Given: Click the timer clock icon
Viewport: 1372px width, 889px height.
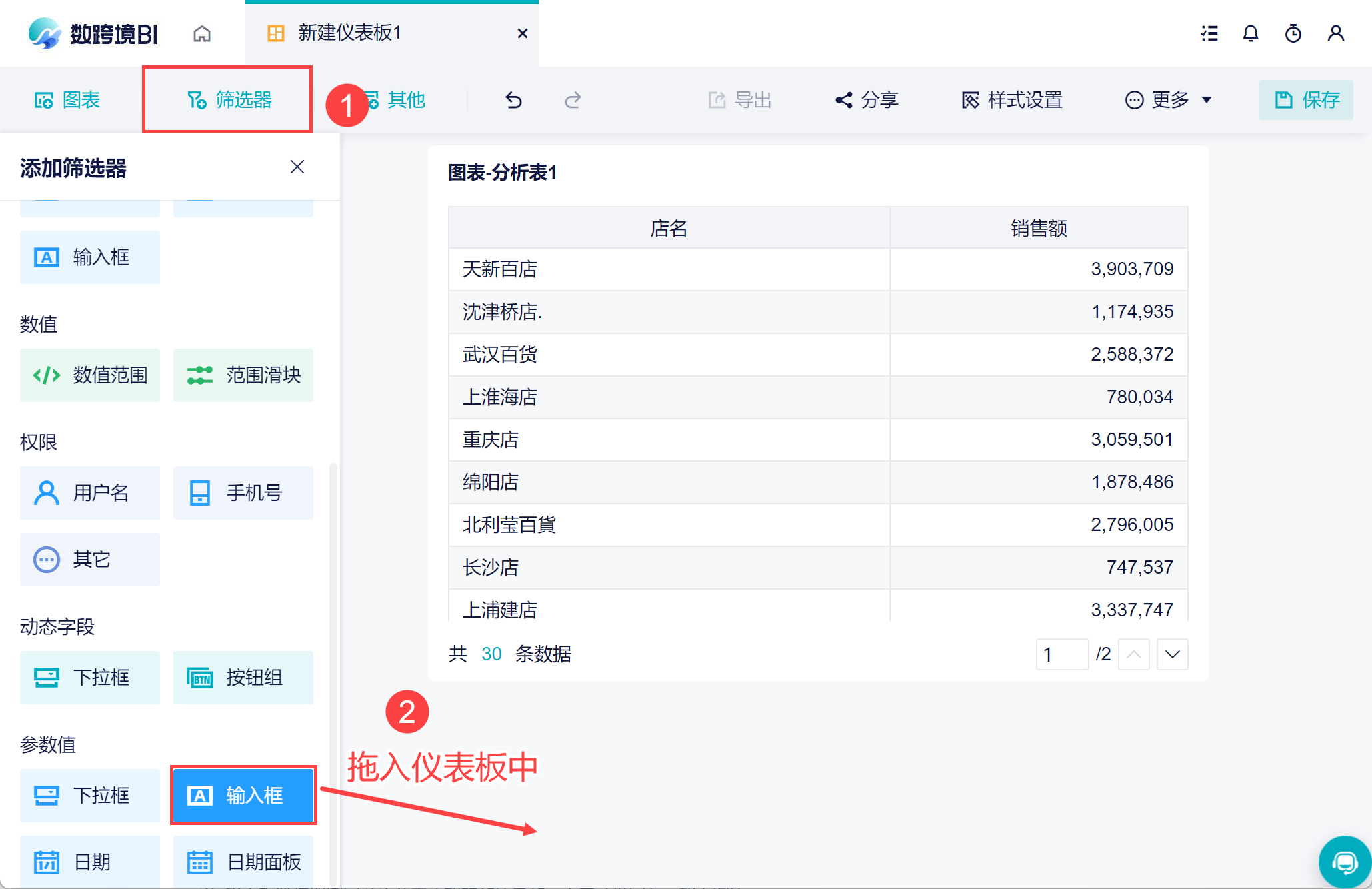Looking at the screenshot, I should point(1293,33).
